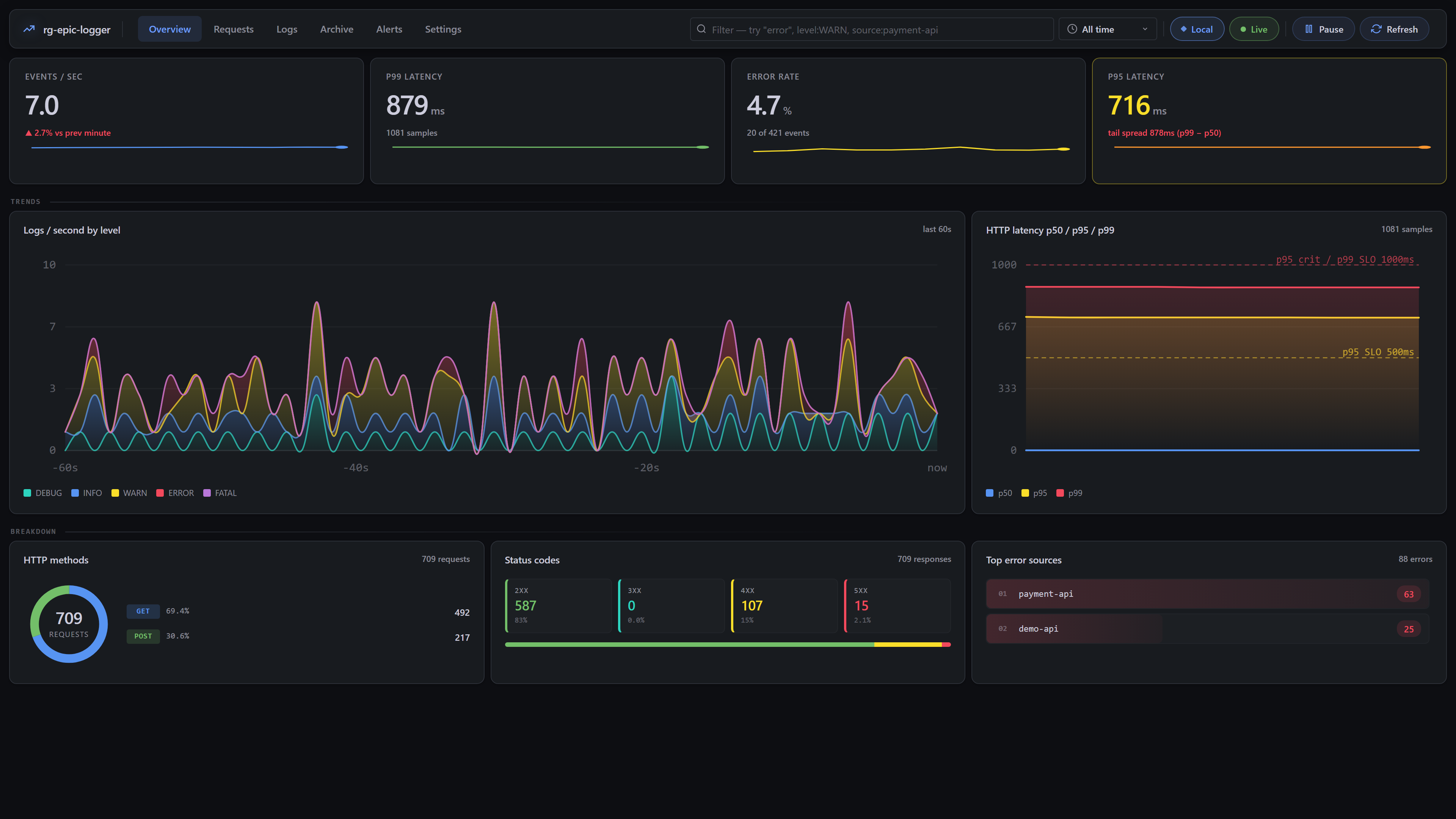The height and width of the screenshot is (819, 1456).
Task: Click the Refresh button
Action: (1394, 29)
